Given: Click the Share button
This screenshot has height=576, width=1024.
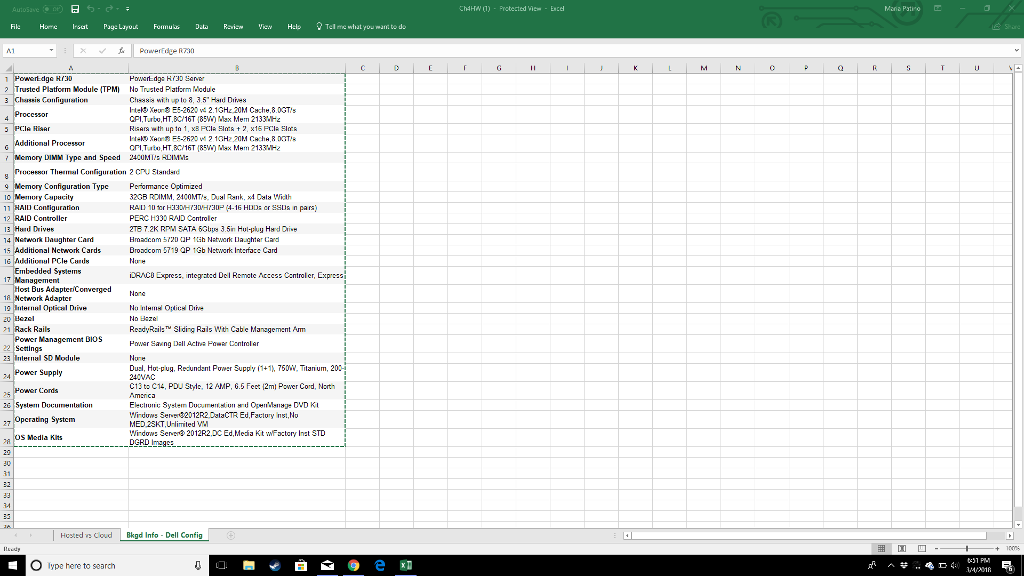Looking at the screenshot, I should click(1006, 27).
